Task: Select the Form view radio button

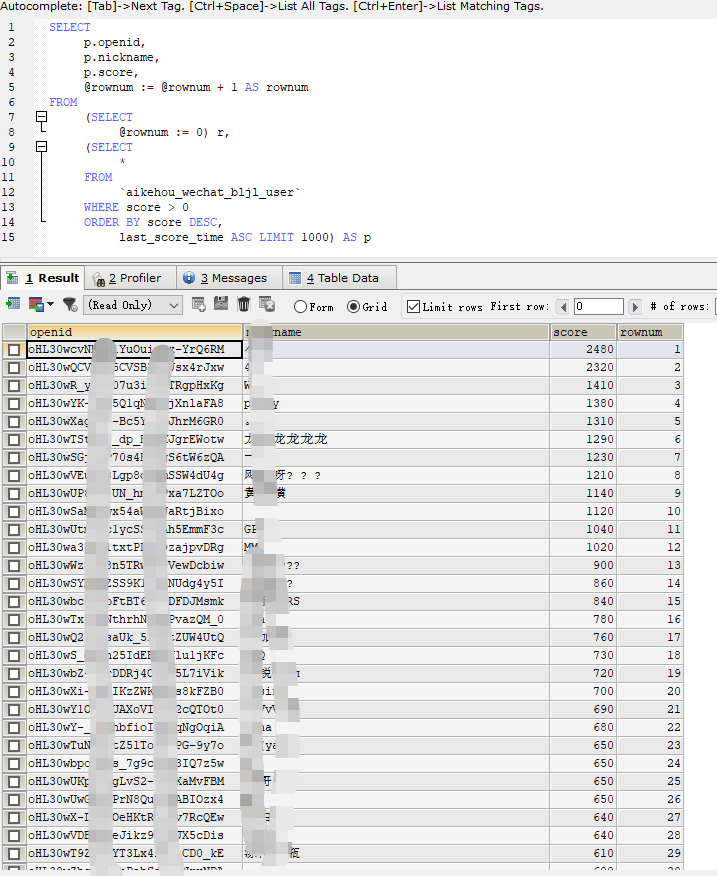Action: pyautogui.click(x=300, y=307)
